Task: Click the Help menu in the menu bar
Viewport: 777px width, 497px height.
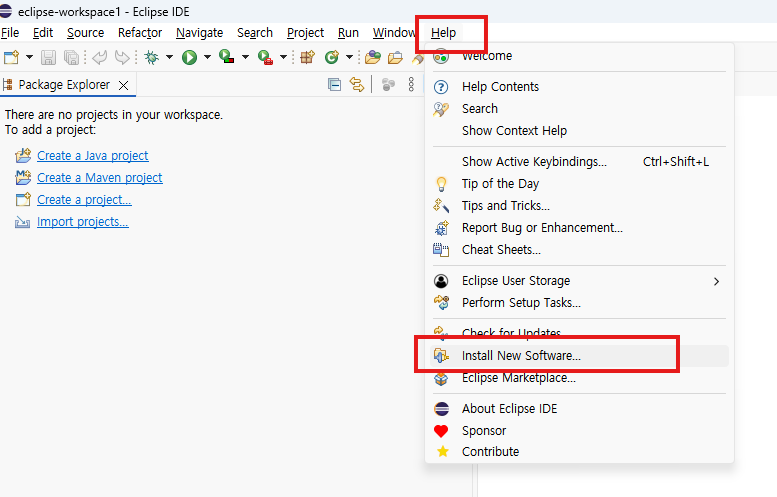Action: 443,33
